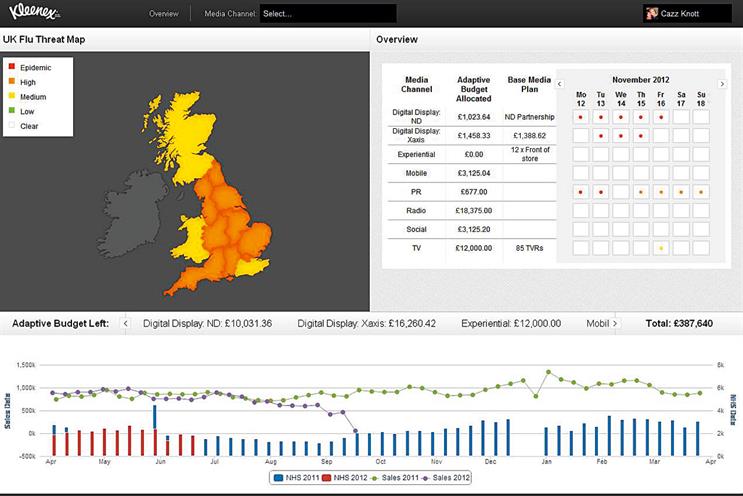Click the tall blue NHS 2011 bar before Jun

[x=155, y=417]
